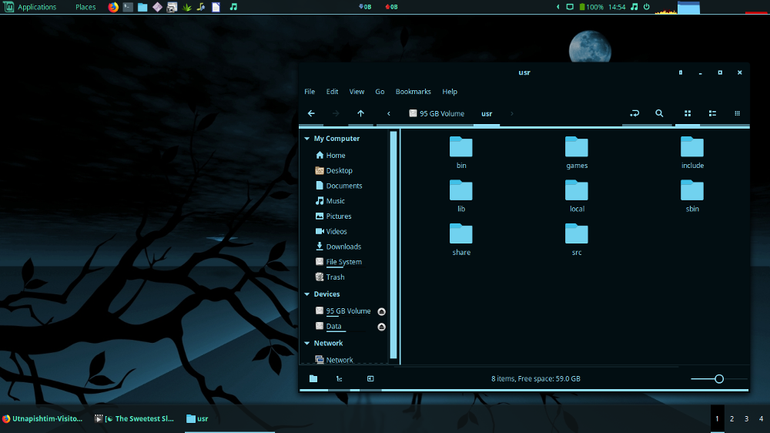Open Downloads in the sidebar
This screenshot has height=433, width=770.
click(x=343, y=246)
